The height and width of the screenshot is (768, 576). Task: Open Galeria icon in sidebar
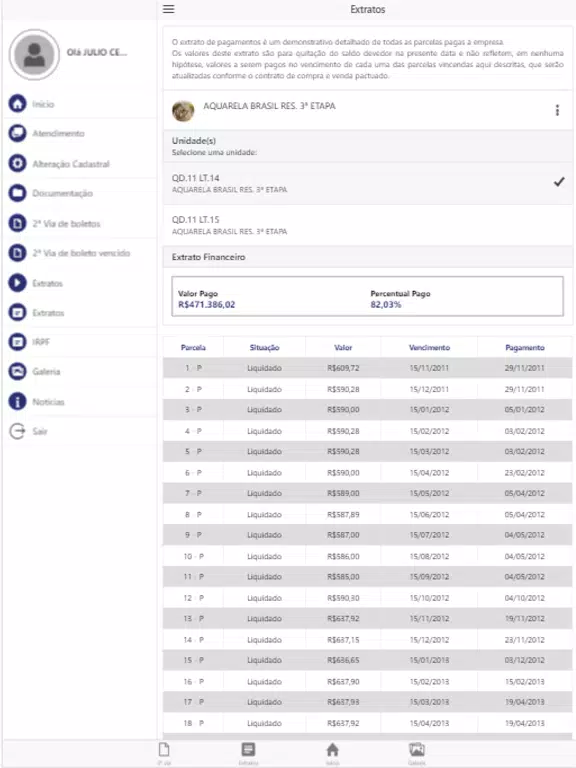18,371
